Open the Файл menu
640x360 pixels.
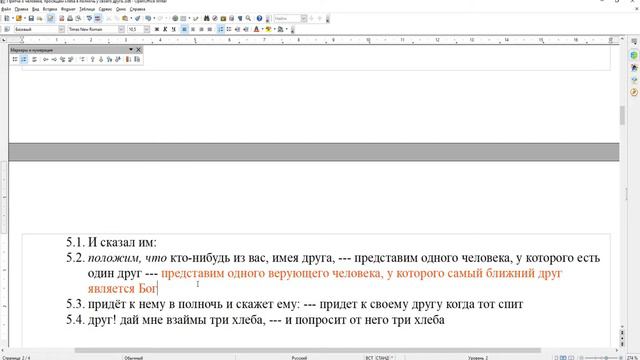6,9
